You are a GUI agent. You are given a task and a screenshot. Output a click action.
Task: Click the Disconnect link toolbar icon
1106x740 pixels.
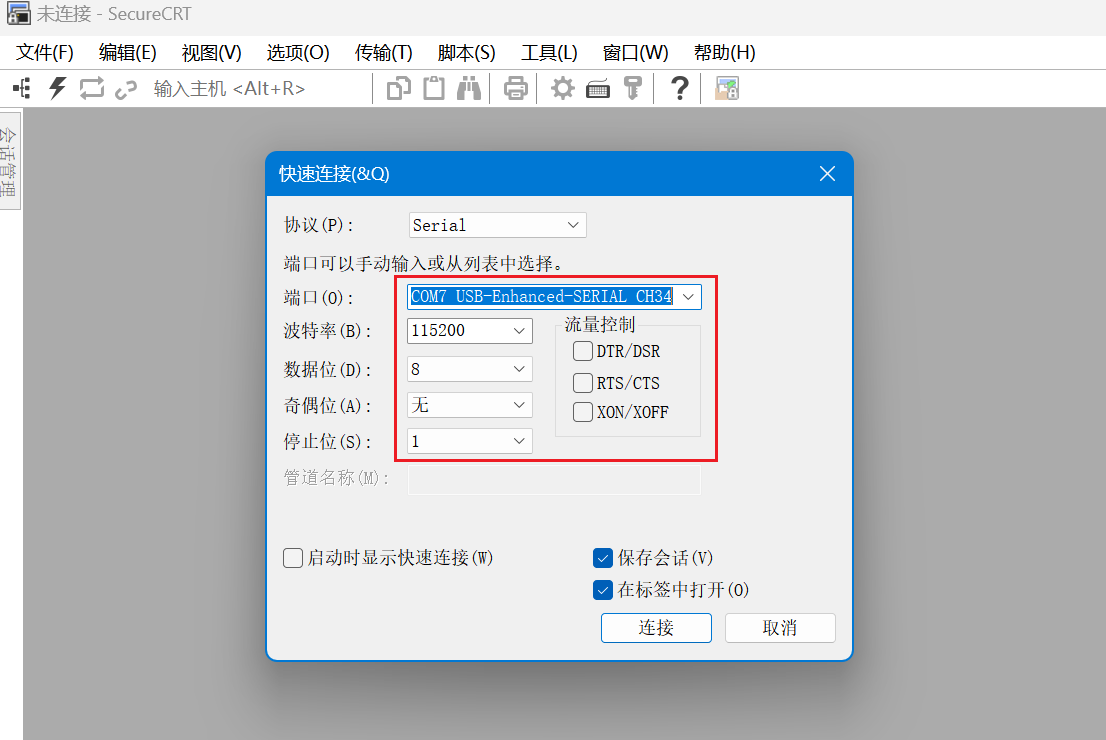click(x=126, y=90)
